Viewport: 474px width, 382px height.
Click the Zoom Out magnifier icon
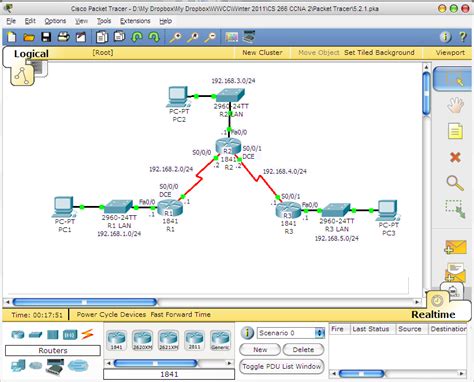(x=210, y=37)
